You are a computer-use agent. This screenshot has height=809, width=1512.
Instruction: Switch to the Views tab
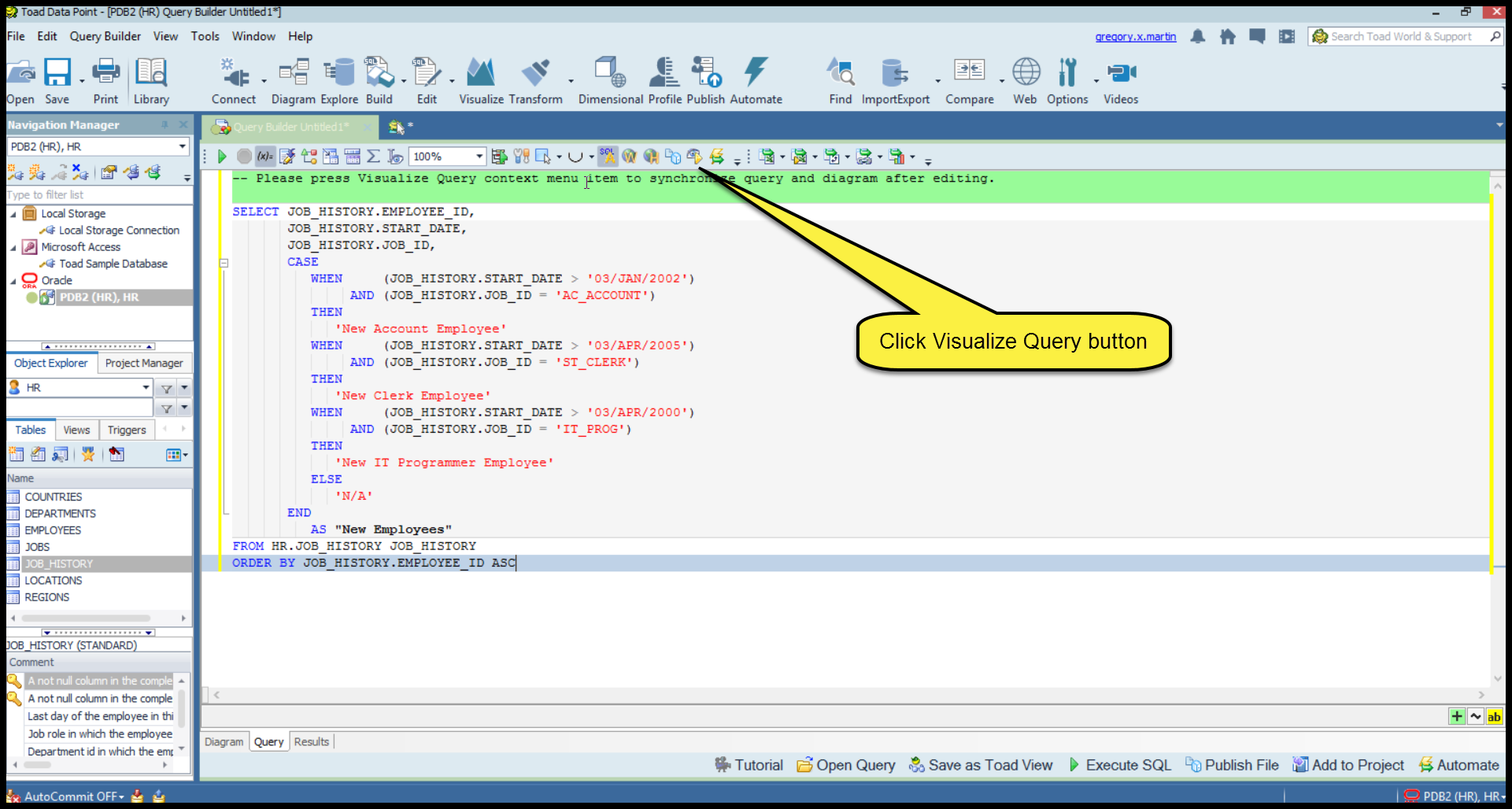pos(76,430)
